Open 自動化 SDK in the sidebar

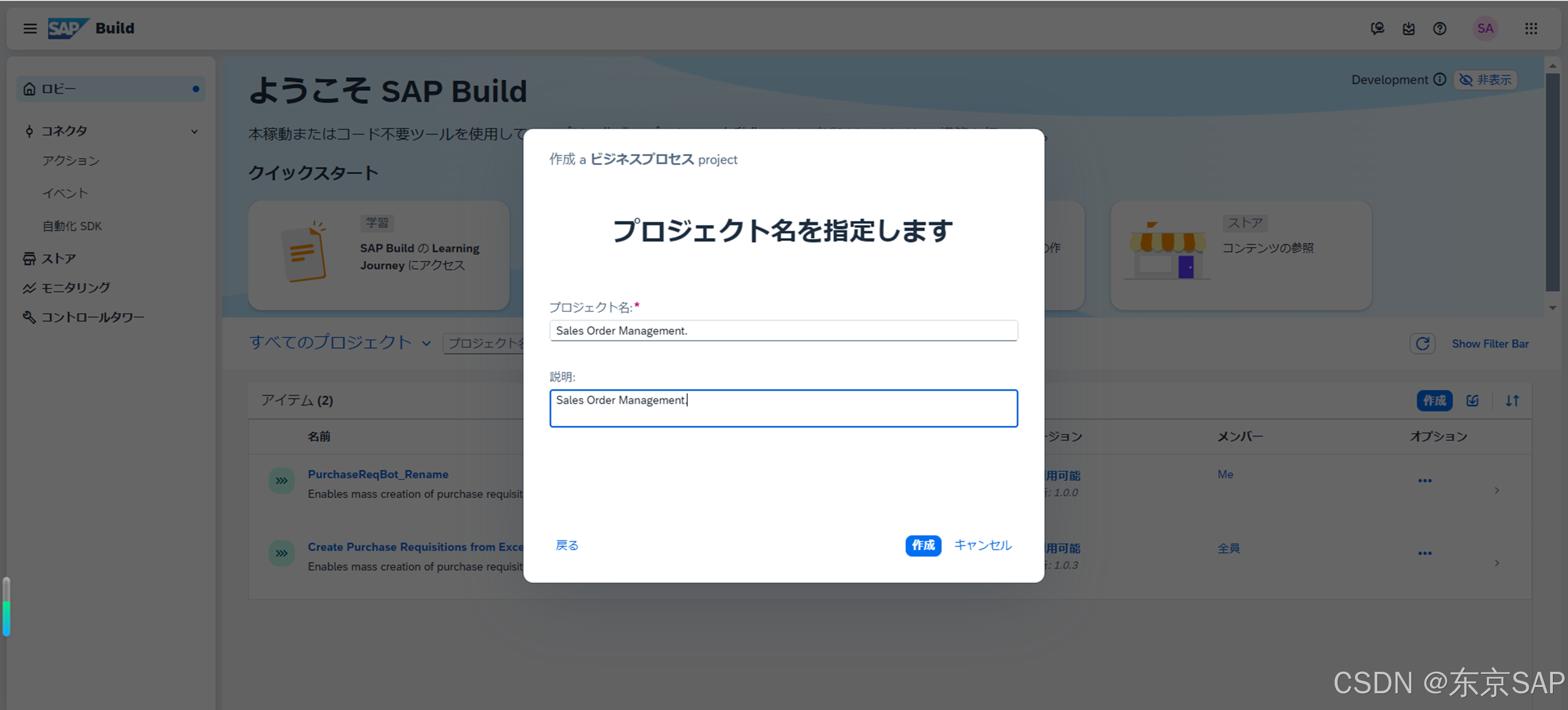click(72, 226)
